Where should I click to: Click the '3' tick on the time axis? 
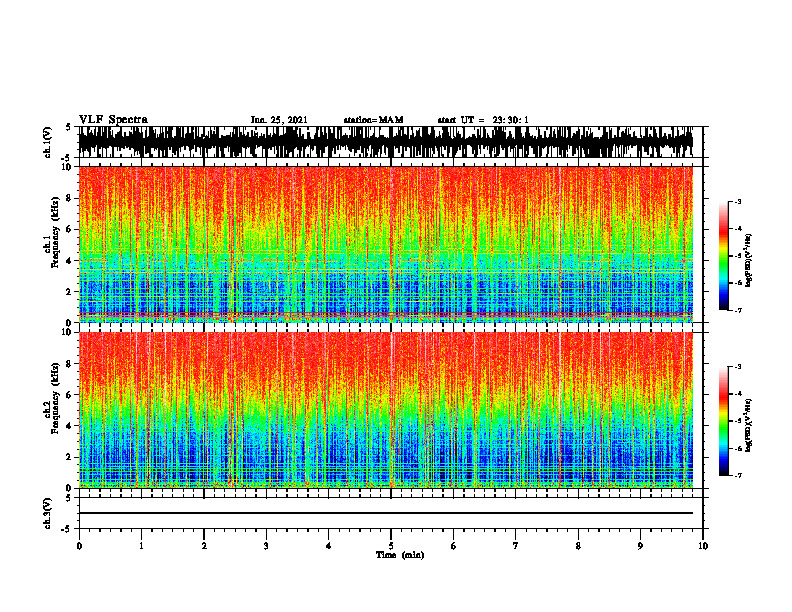click(x=266, y=546)
